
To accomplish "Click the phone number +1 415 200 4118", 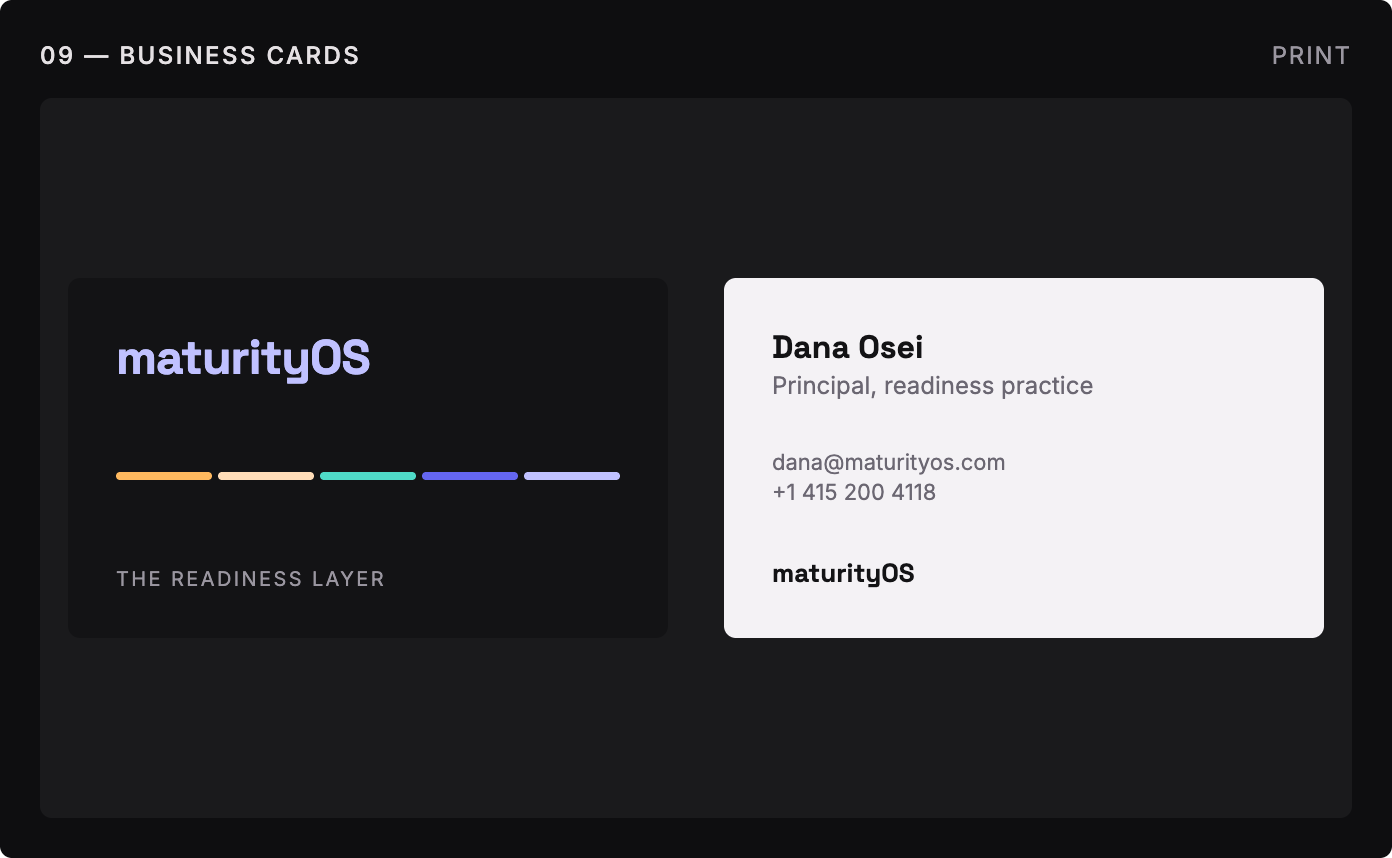I will [x=854, y=492].
